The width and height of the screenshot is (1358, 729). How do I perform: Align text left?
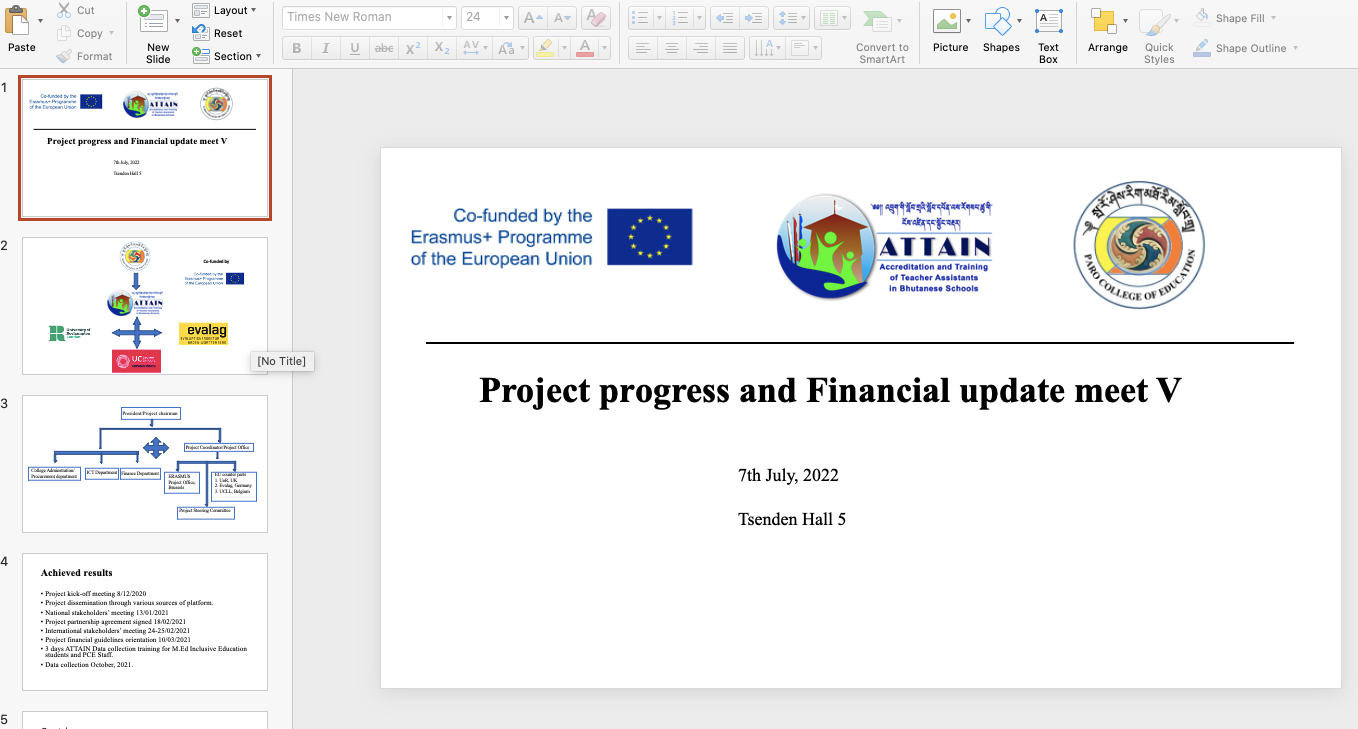coord(643,47)
